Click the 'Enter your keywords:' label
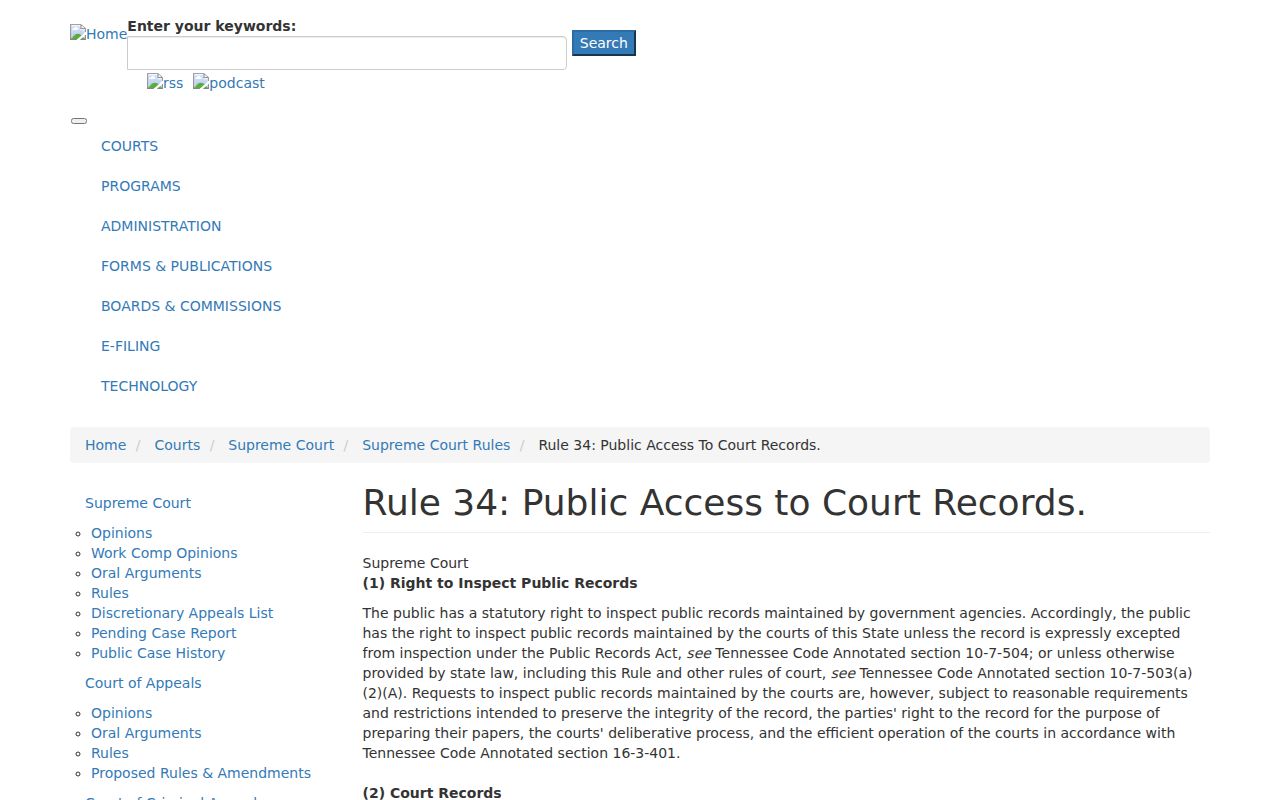 [212, 26]
